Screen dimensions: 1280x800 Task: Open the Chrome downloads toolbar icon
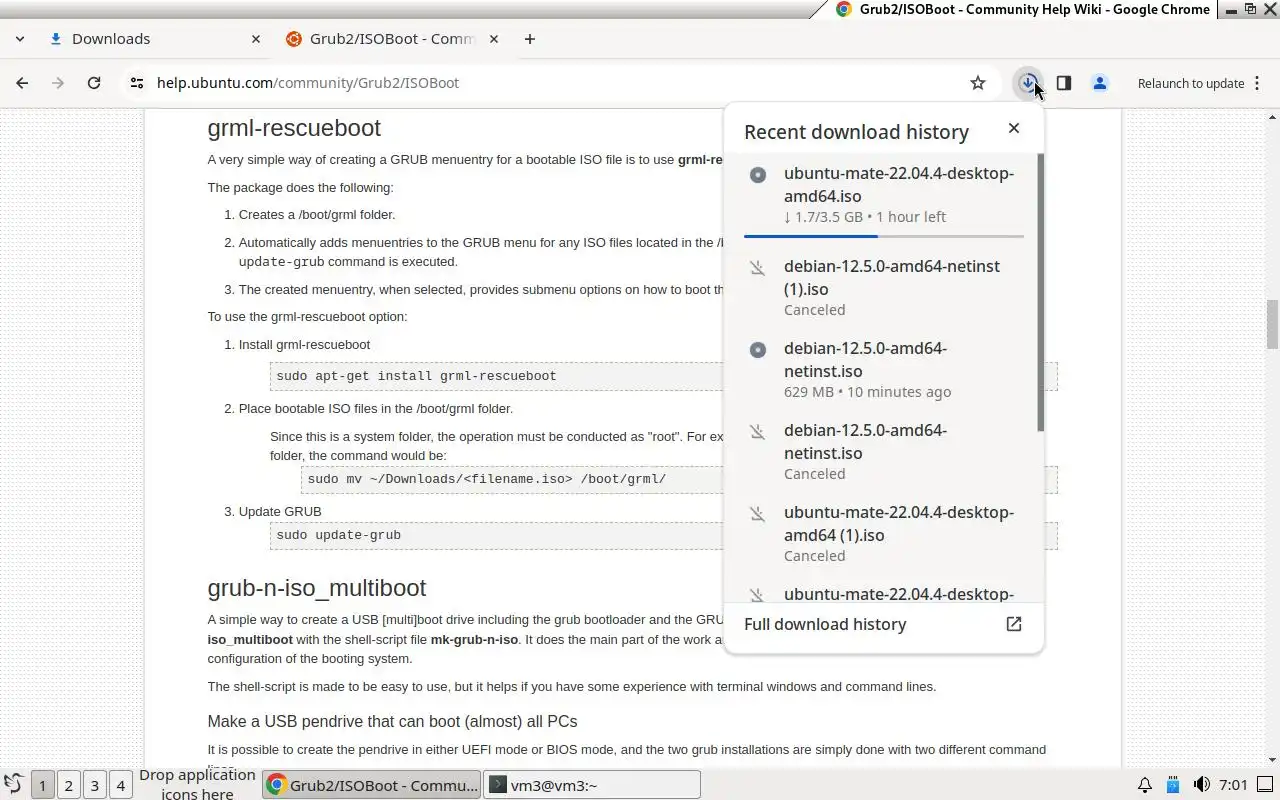pyautogui.click(x=1028, y=83)
